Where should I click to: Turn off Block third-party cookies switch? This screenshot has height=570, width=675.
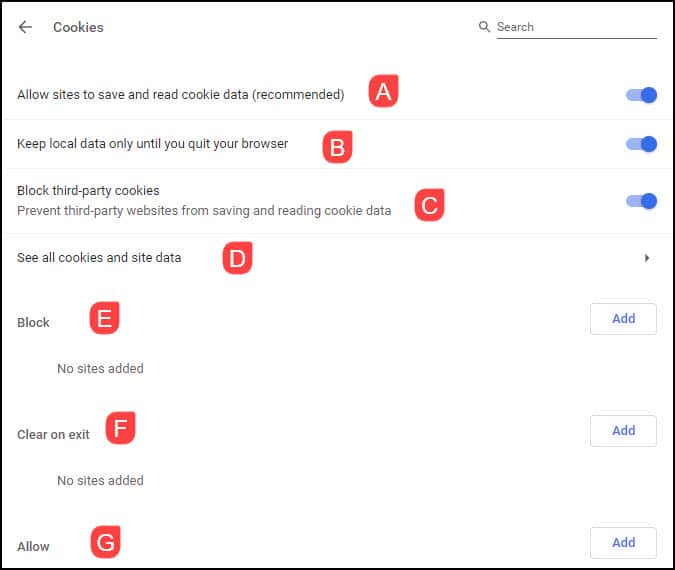click(641, 201)
